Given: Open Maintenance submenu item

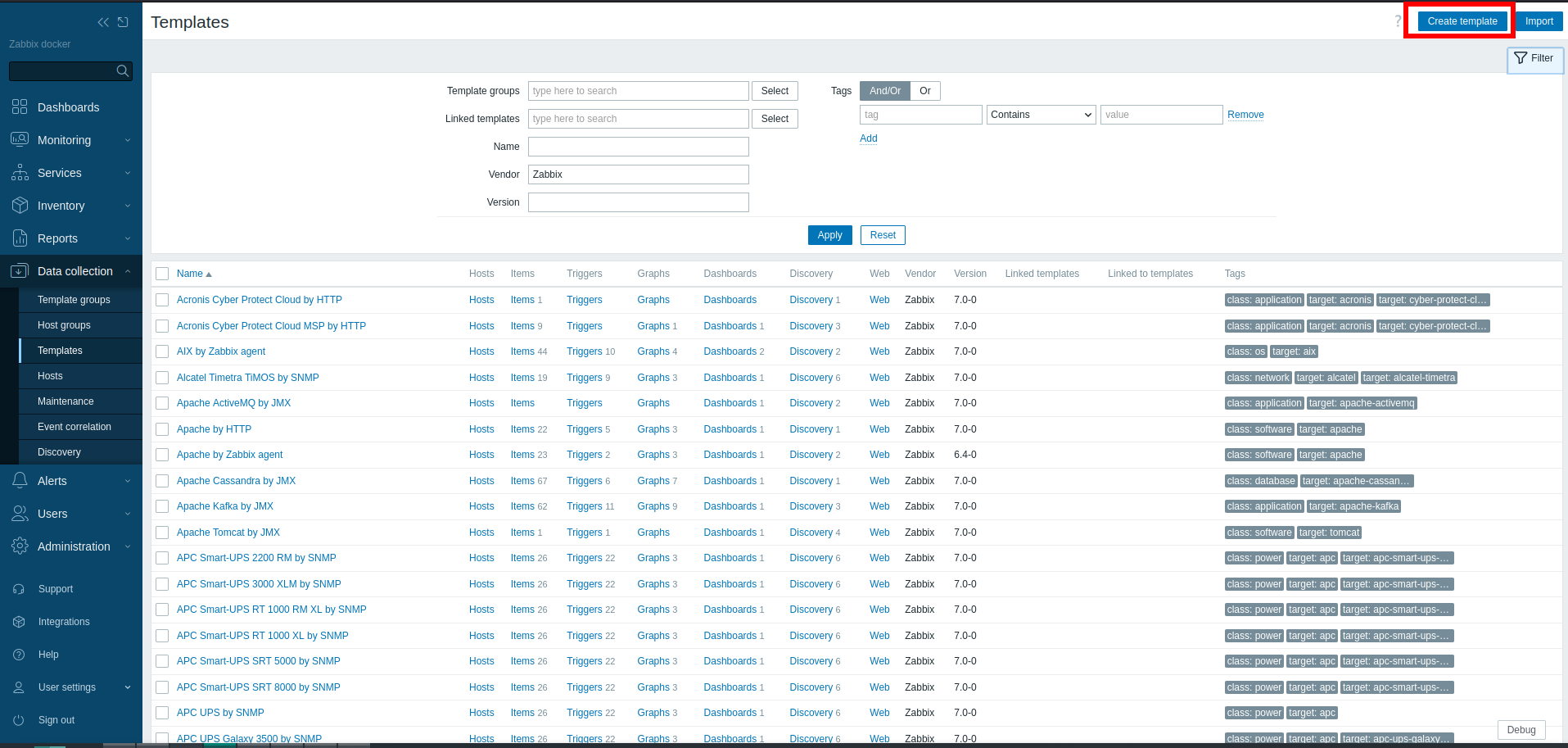Looking at the screenshot, I should point(80,401).
